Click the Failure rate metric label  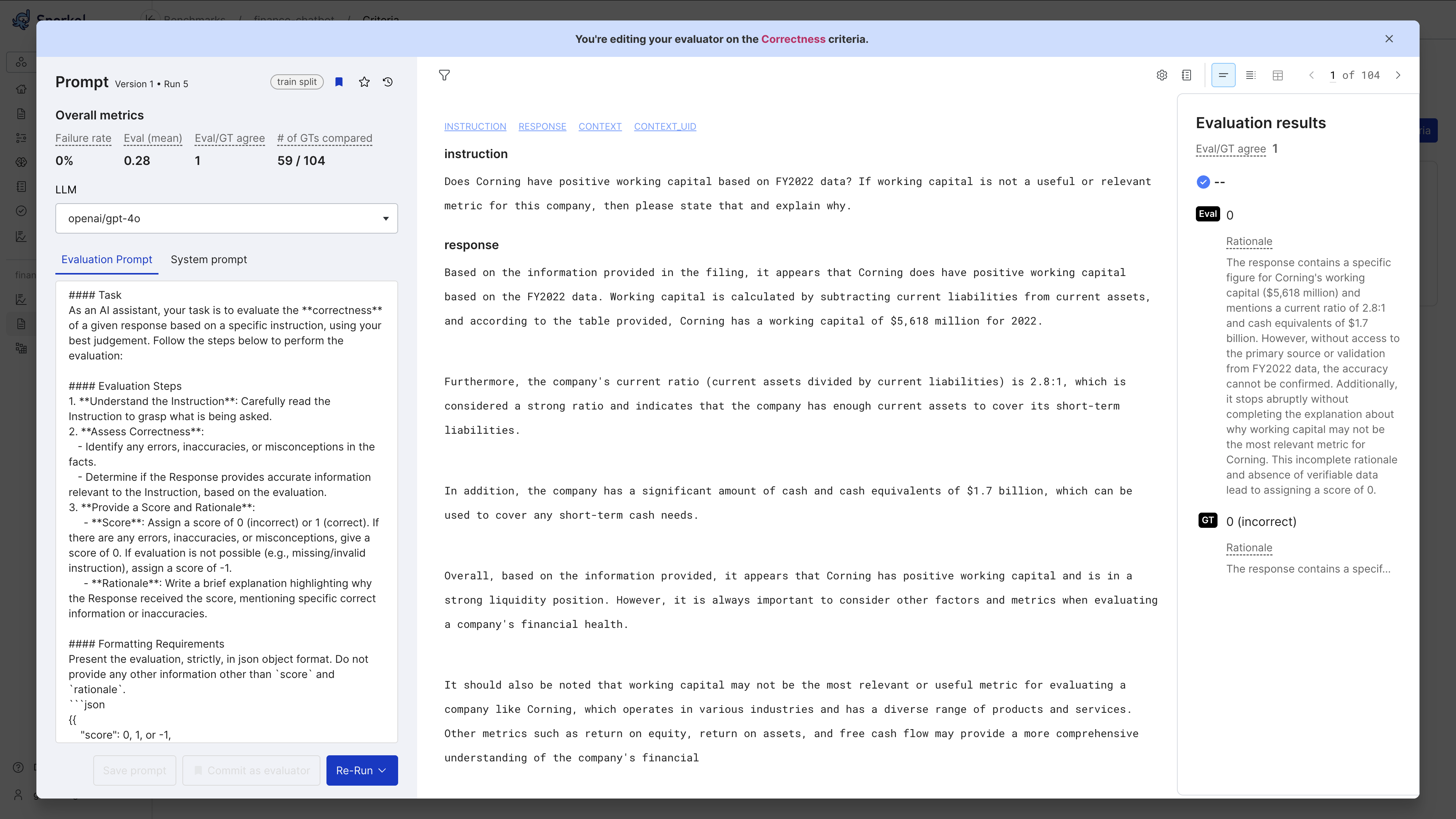click(83, 138)
